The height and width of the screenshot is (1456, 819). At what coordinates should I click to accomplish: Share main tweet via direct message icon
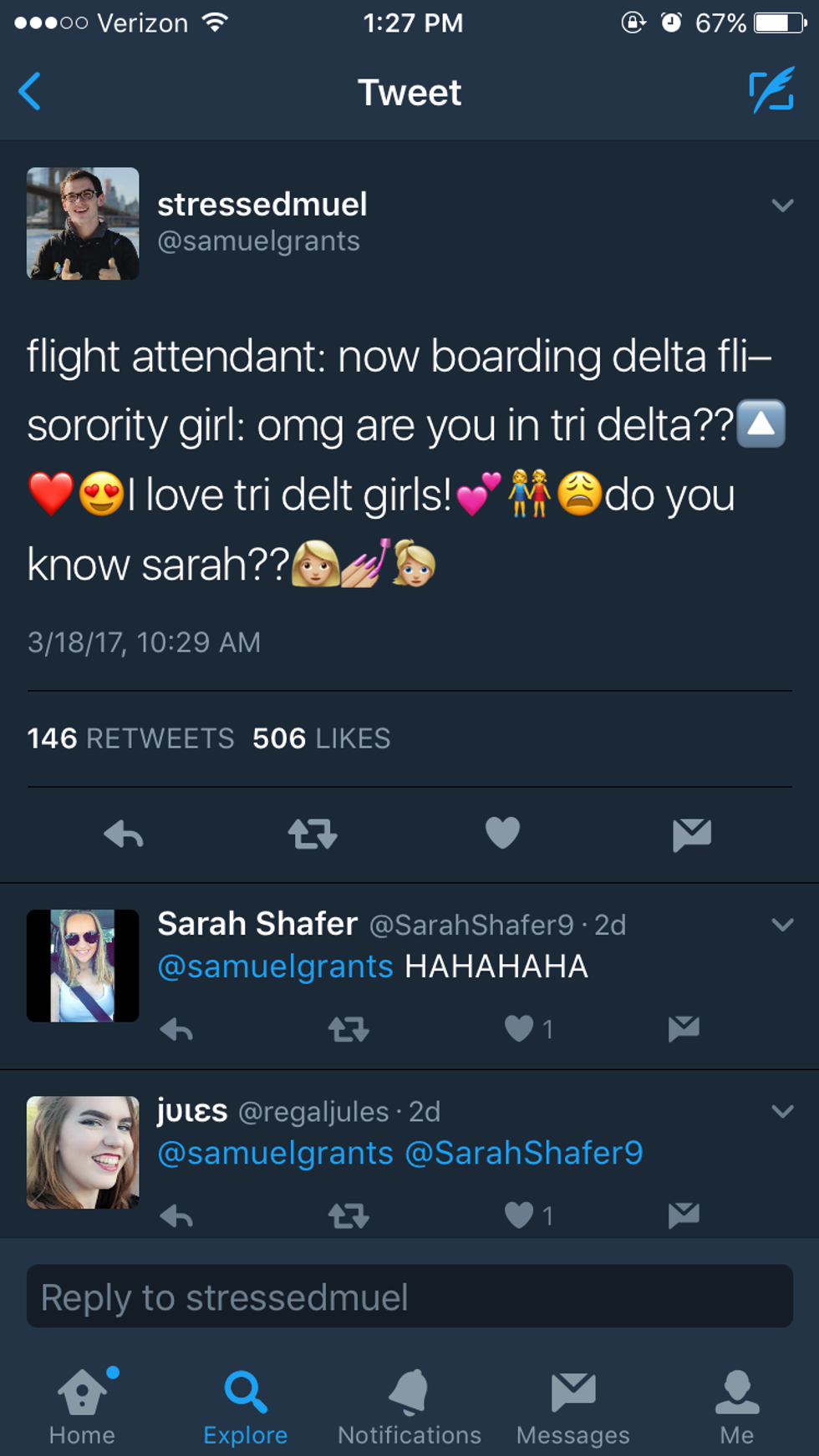[x=692, y=834]
